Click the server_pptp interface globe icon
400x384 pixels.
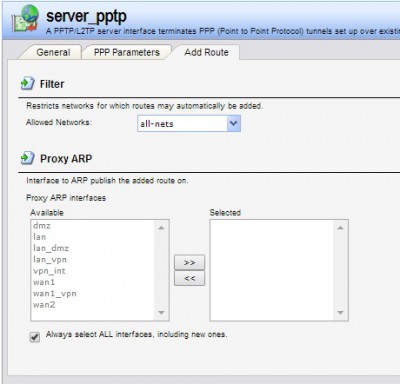(x=26, y=18)
